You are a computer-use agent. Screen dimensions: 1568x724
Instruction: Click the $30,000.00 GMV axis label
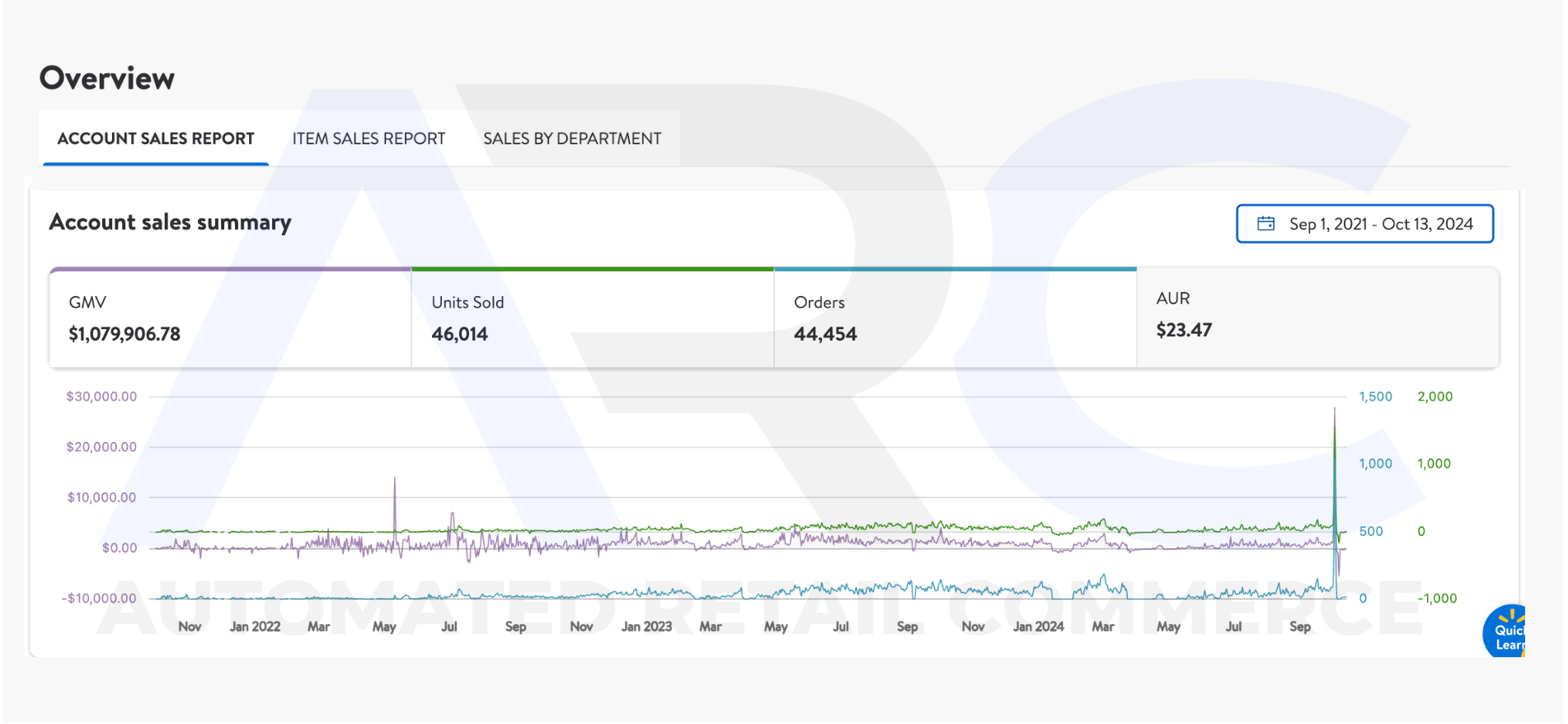coord(101,397)
